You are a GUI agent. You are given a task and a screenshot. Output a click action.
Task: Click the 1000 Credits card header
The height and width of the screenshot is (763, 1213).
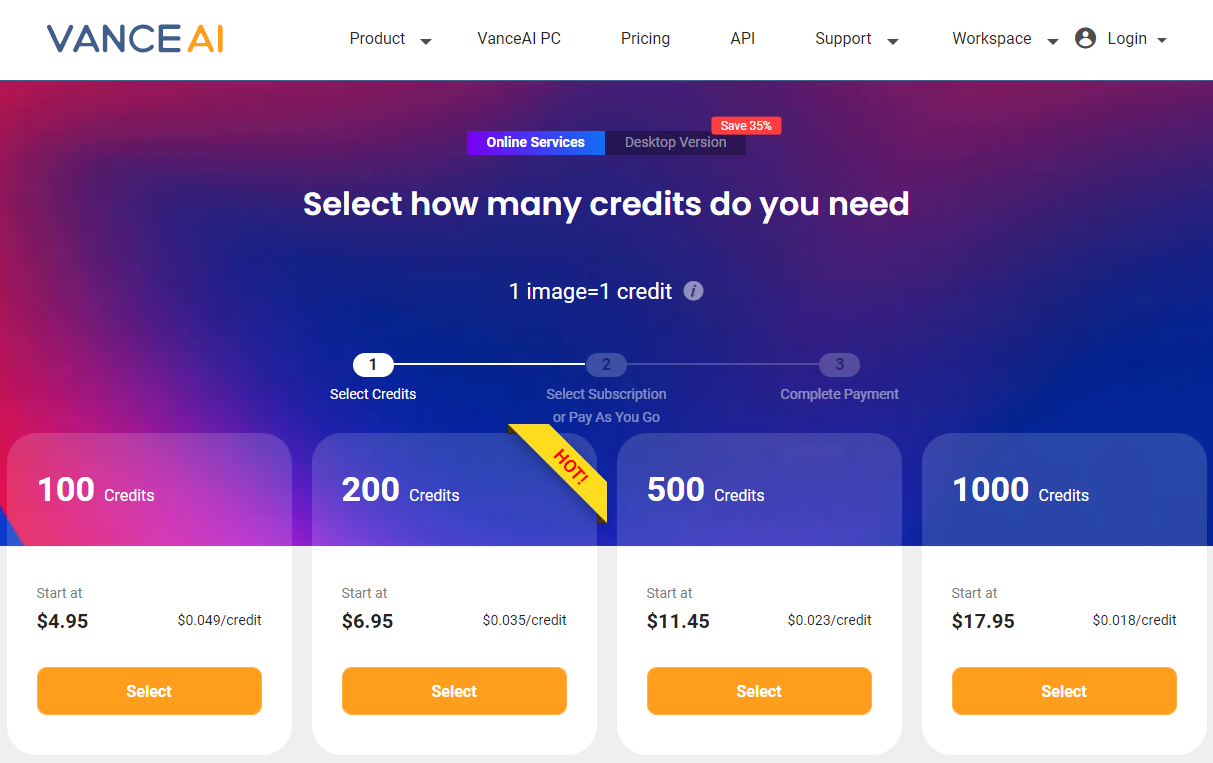click(x=1064, y=490)
